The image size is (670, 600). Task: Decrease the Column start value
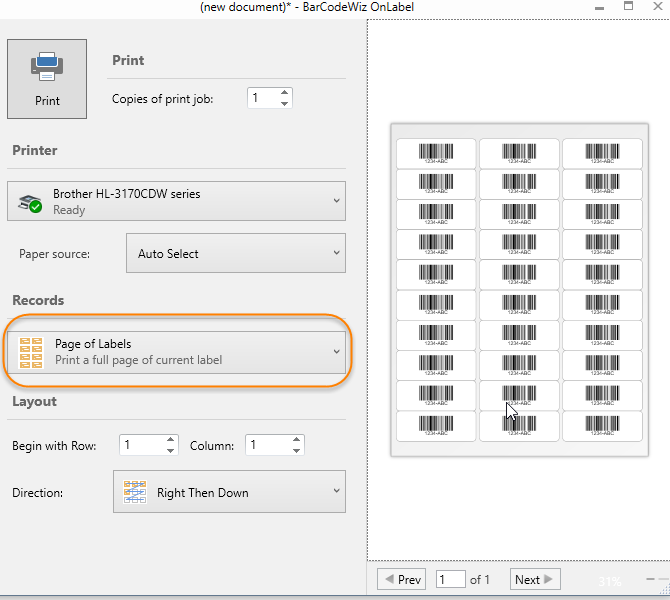point(297,450)
